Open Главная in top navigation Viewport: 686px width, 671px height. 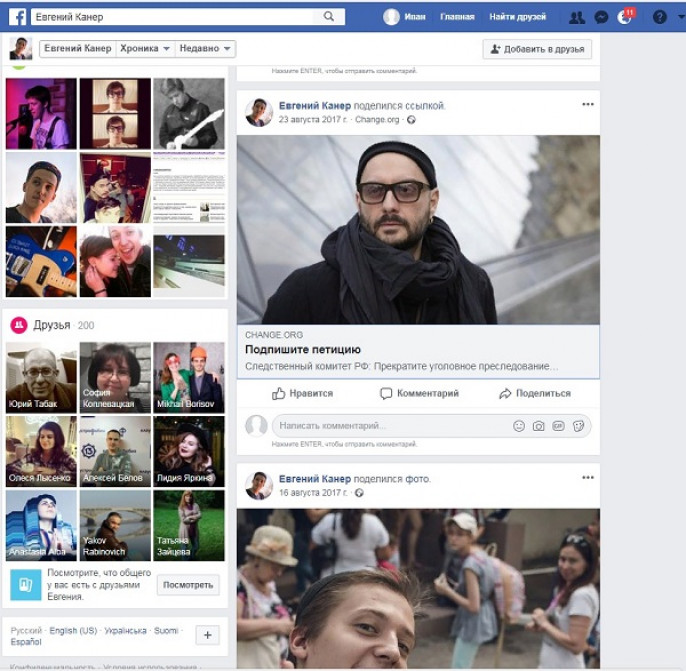457,17
